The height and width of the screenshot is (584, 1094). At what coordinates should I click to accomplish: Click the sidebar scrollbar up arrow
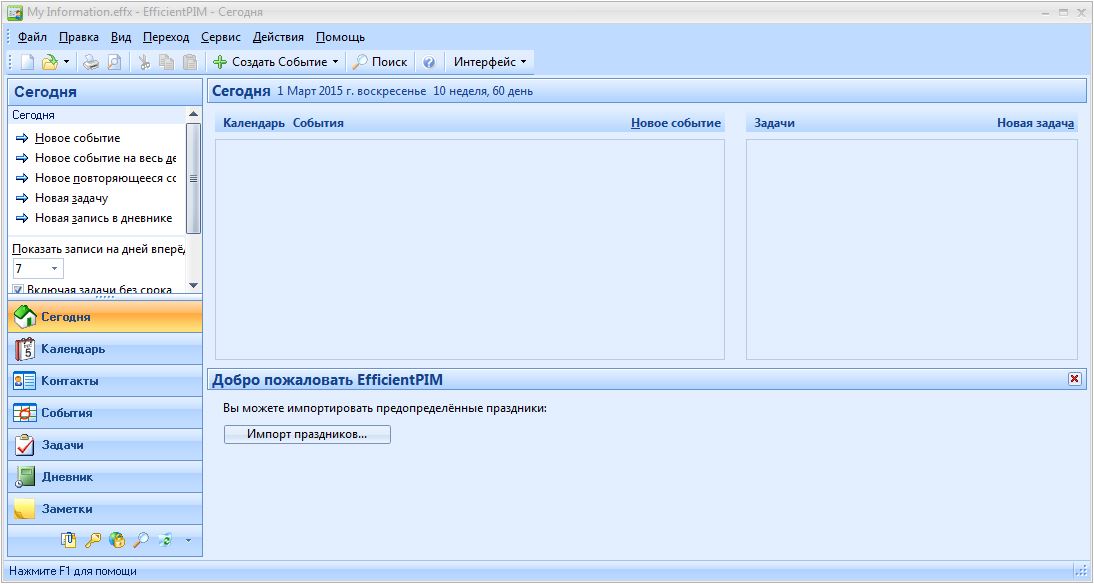click(193, 114)
